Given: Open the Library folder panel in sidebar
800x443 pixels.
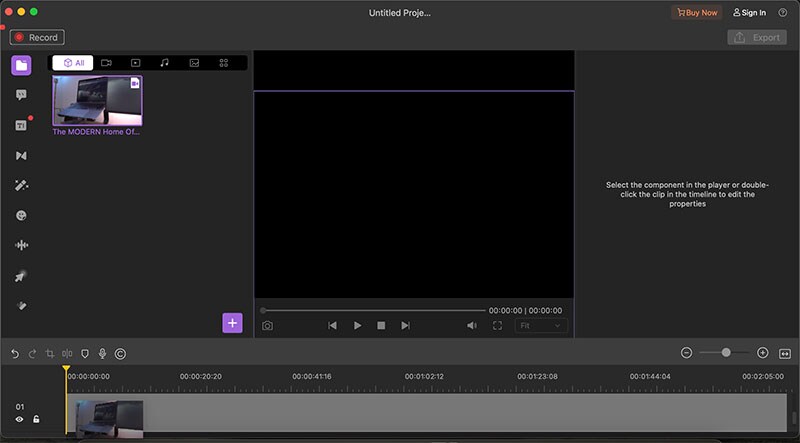Looking at the screenshot, I should pyautogui.click(x=21, y=65).
